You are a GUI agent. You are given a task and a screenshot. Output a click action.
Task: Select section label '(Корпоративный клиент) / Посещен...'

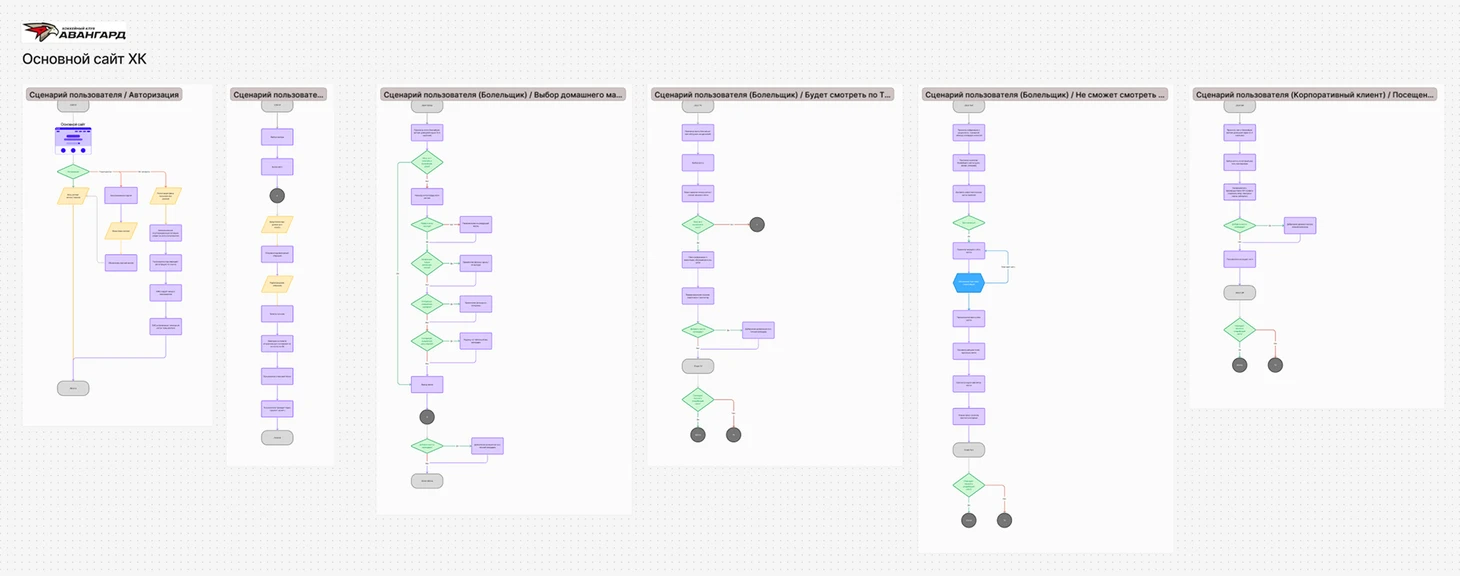click(x=1315, y=95)
